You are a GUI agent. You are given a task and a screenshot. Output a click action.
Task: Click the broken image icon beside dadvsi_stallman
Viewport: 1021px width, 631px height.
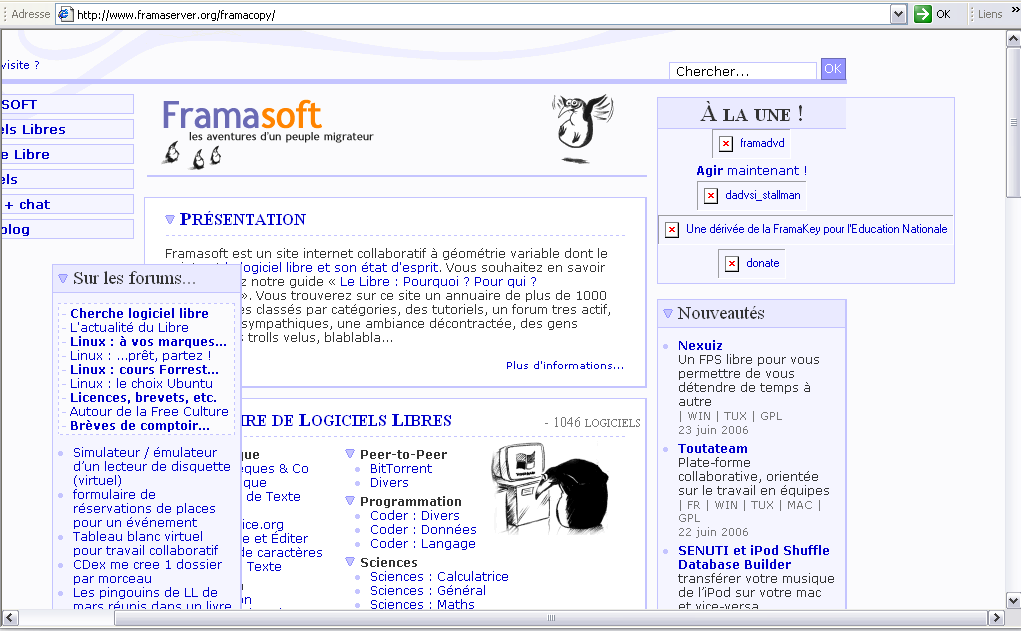(x=711, y=195)
